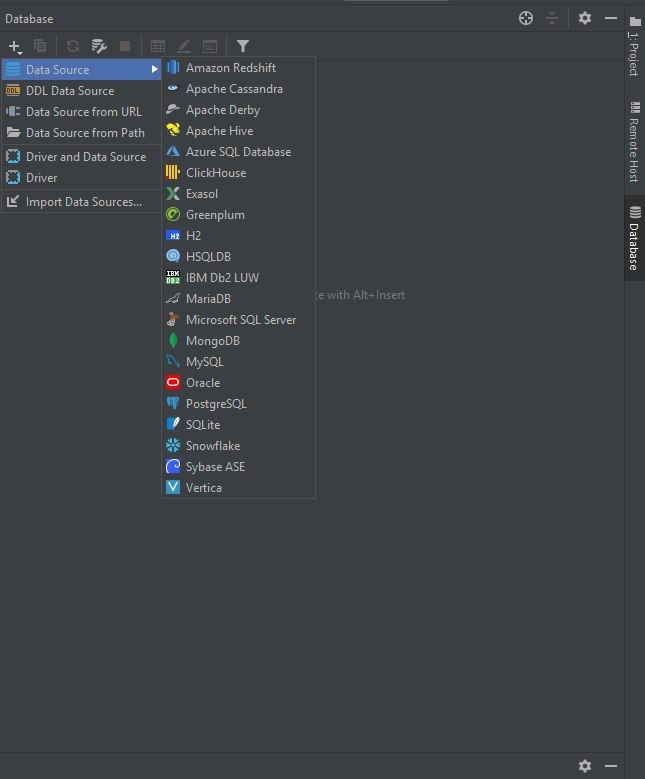This screenshot has width=645, height=779.
Task: Hide the Database panel with minus
Action: tap(611, 18)
